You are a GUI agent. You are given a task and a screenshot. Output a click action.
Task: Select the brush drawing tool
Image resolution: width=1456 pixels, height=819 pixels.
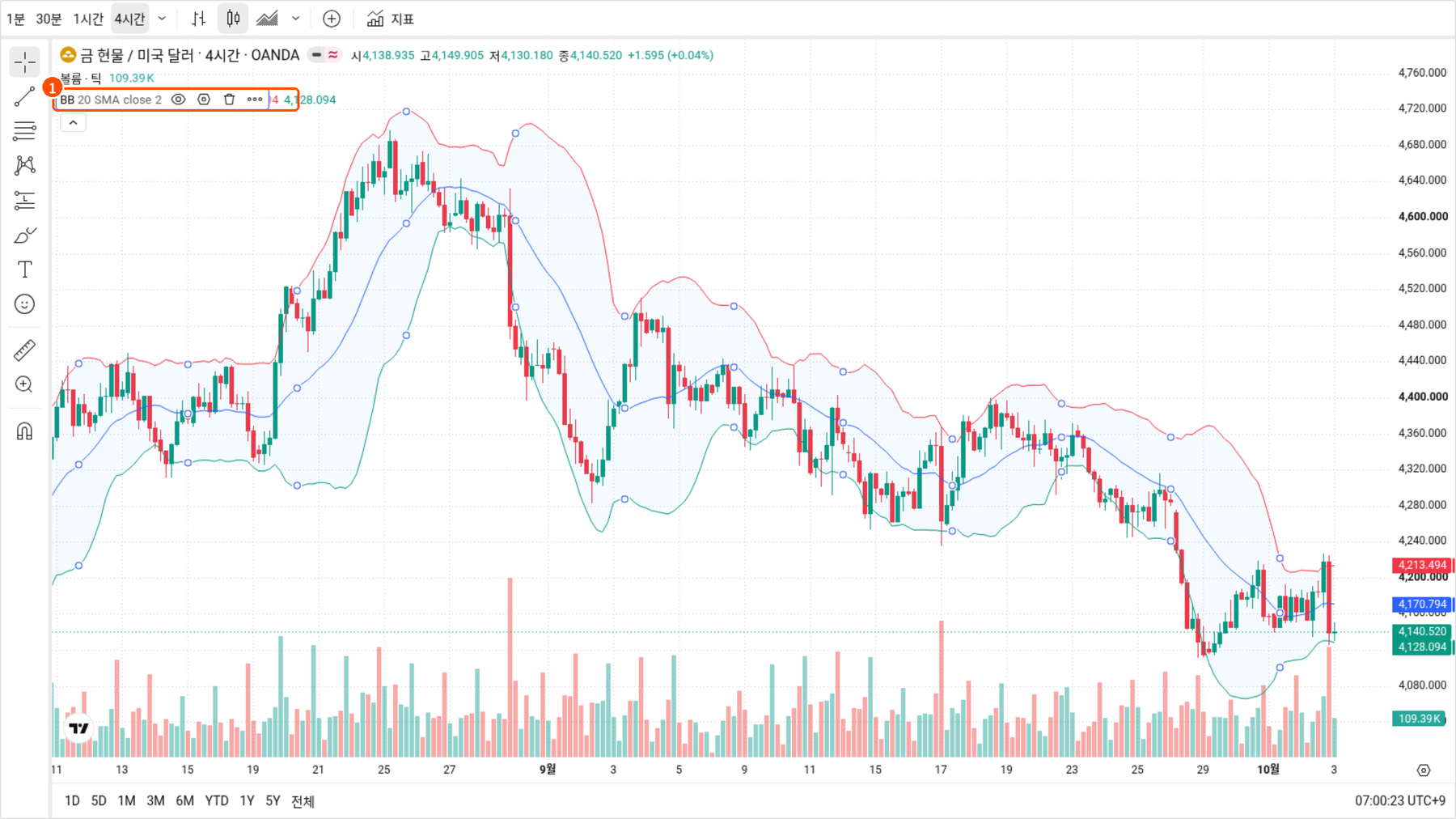tap(25, 235)
